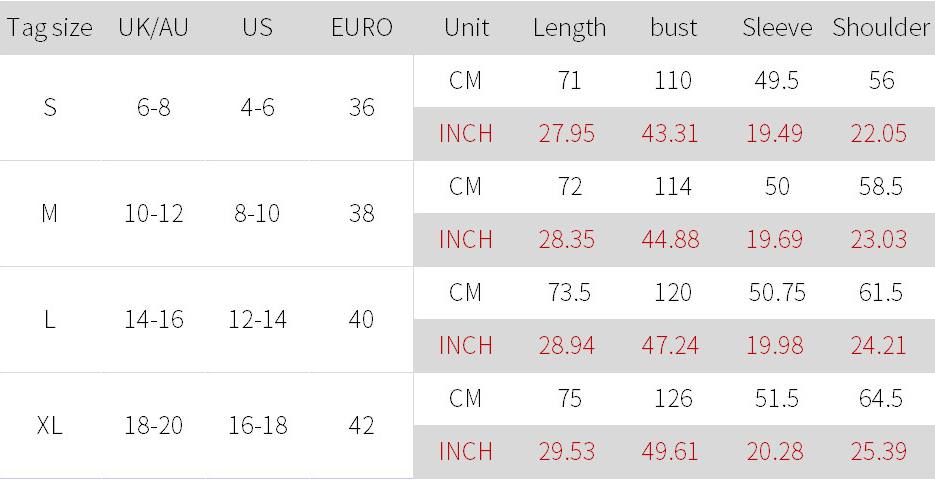The height and width of the screenshot is (480, 935).
Task: Click the Sleeve column header
Action: (x=777, y=28)
